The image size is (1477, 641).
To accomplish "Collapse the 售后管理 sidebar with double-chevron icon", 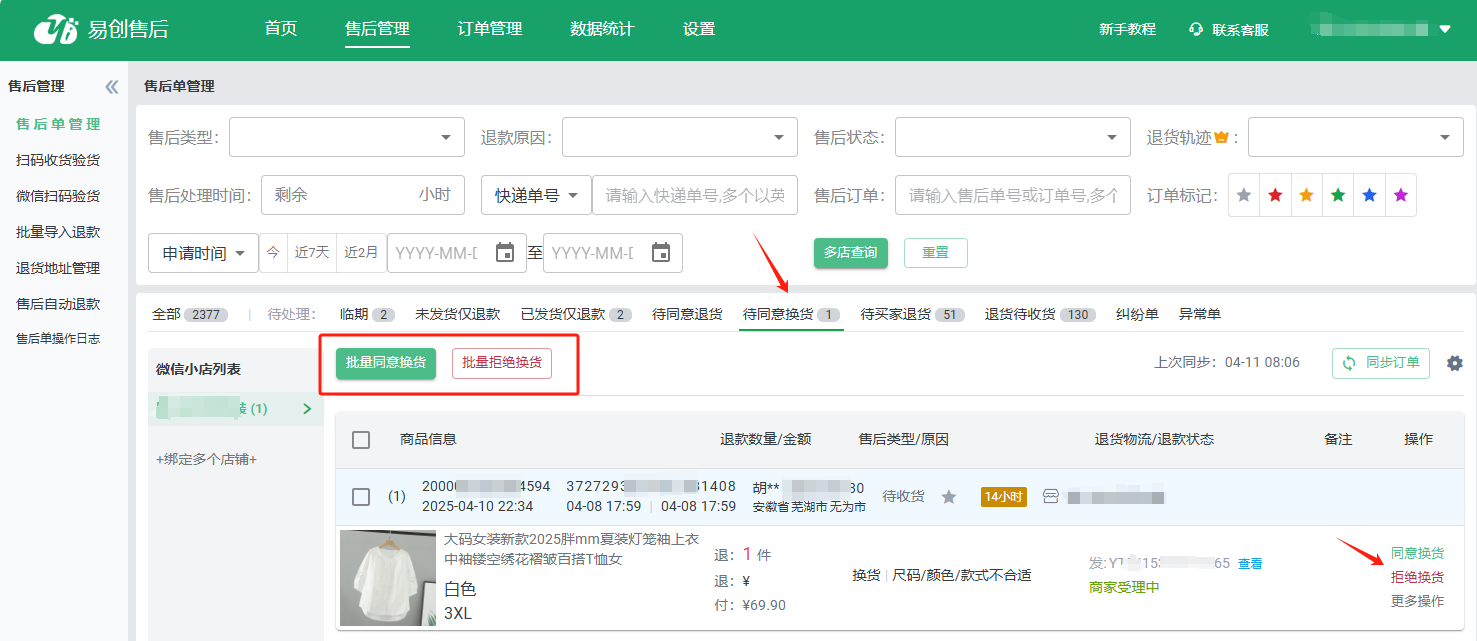I will [x=111, y=87].
